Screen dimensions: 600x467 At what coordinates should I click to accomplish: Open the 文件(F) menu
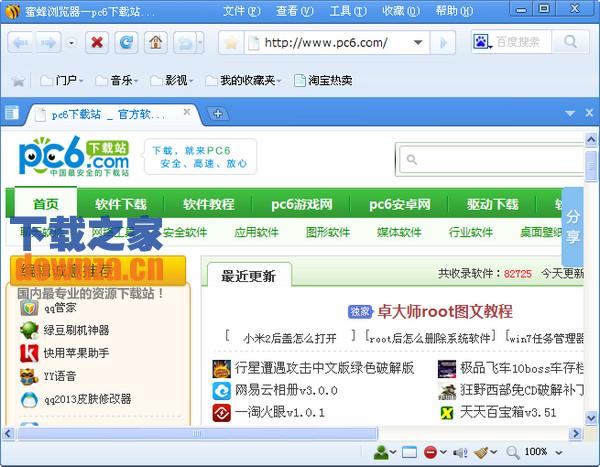[x=241, y=11]
